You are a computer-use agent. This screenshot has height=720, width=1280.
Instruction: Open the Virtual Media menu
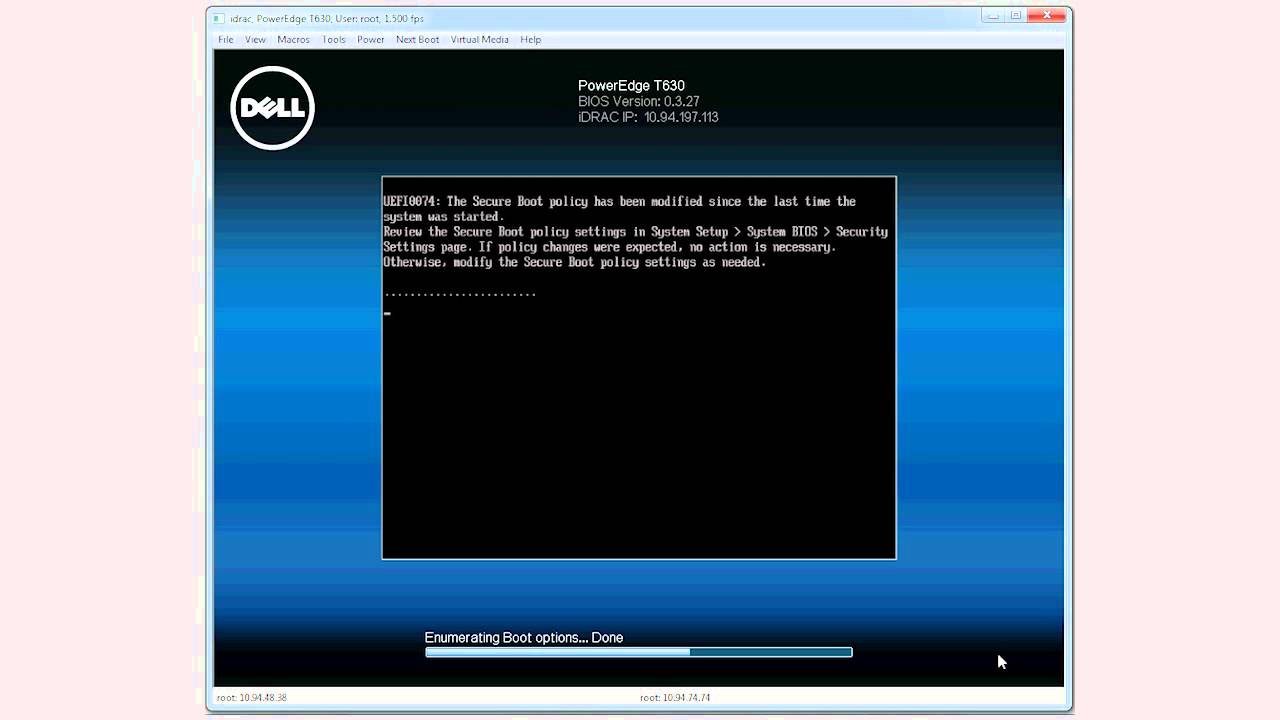click(x=479, y=40)
